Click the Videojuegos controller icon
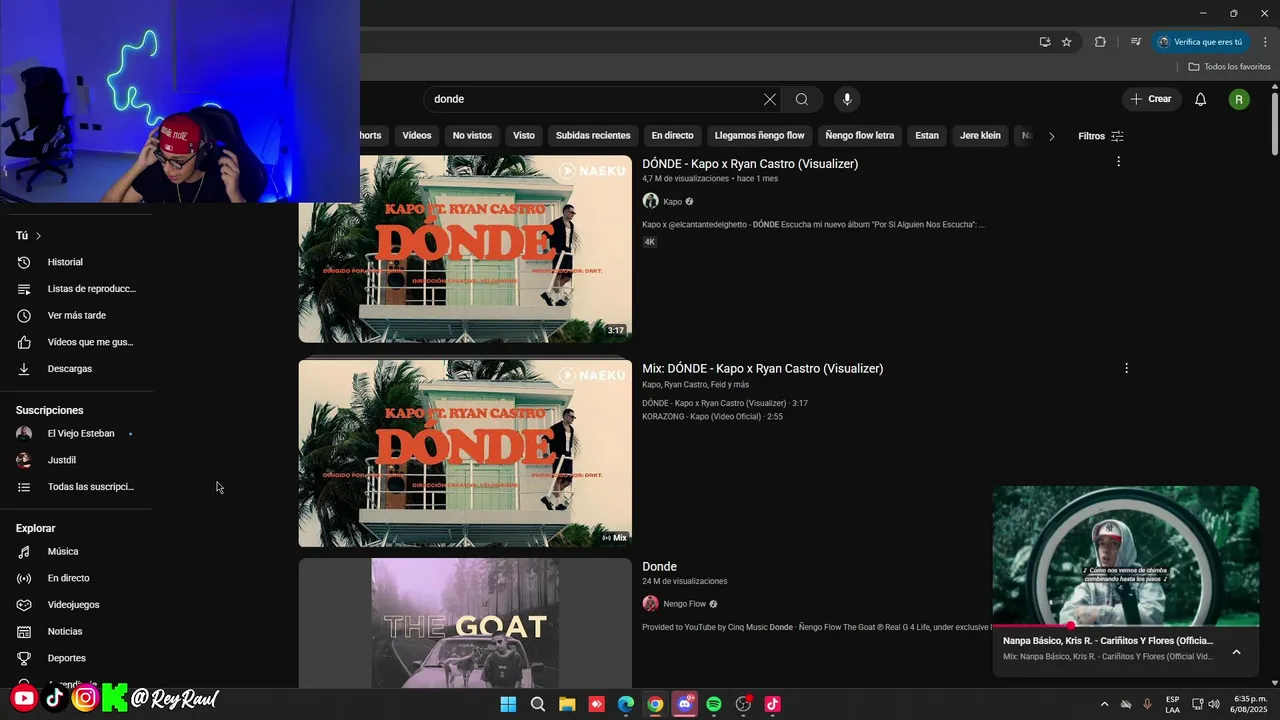The width and height of the screenshot is (1280, 720). [24, 605]
